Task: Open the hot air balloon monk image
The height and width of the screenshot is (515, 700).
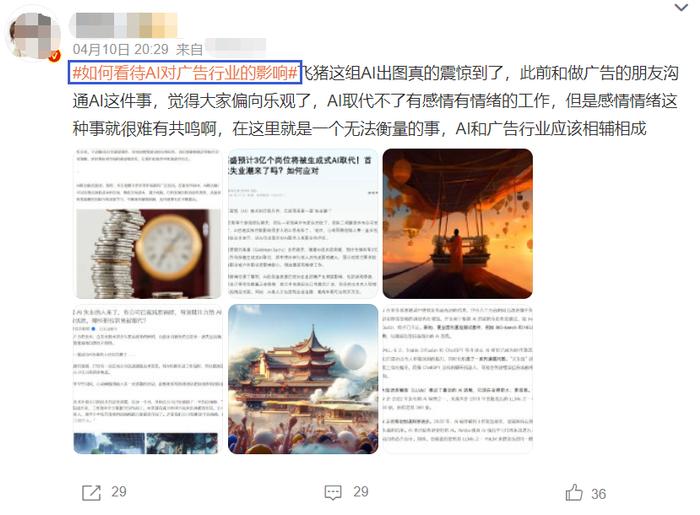Action: (x=458, y=224)
